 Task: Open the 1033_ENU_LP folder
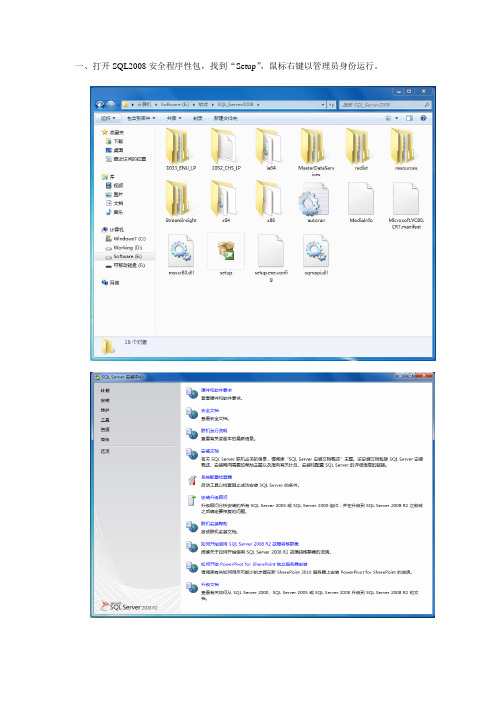click(181, 149)
